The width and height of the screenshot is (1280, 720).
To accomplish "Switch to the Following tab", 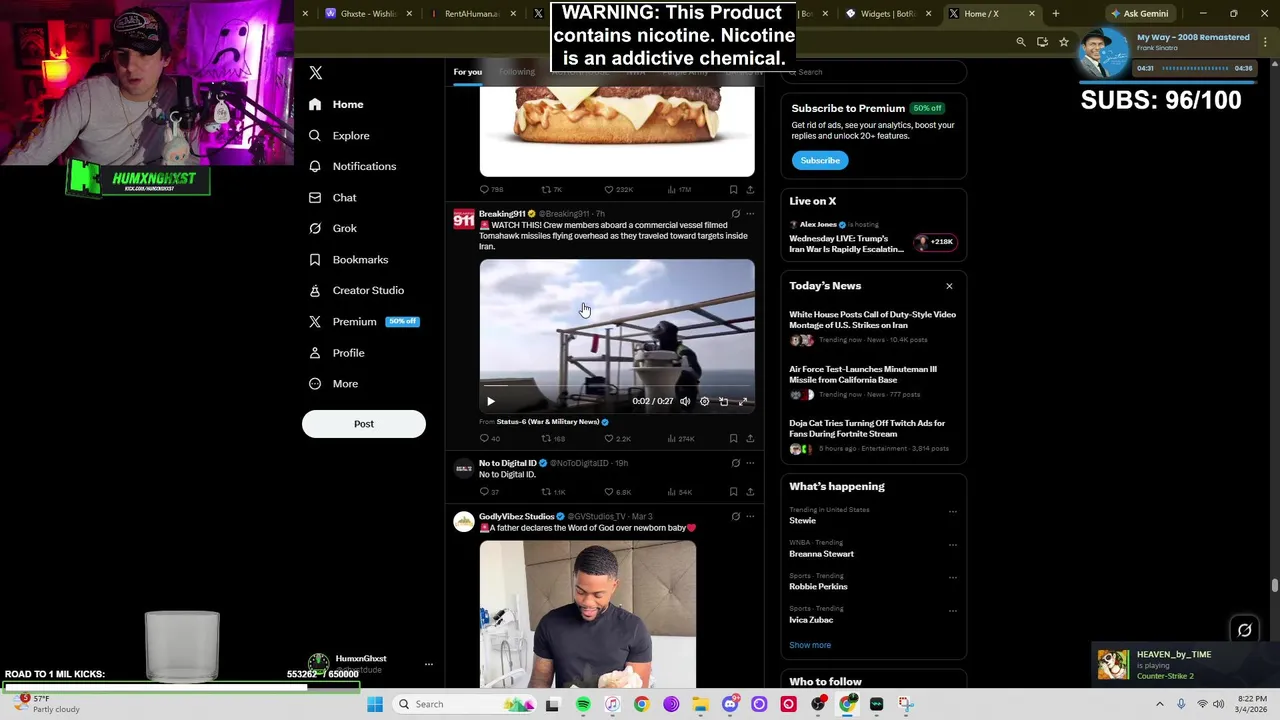I will [517, 72].
